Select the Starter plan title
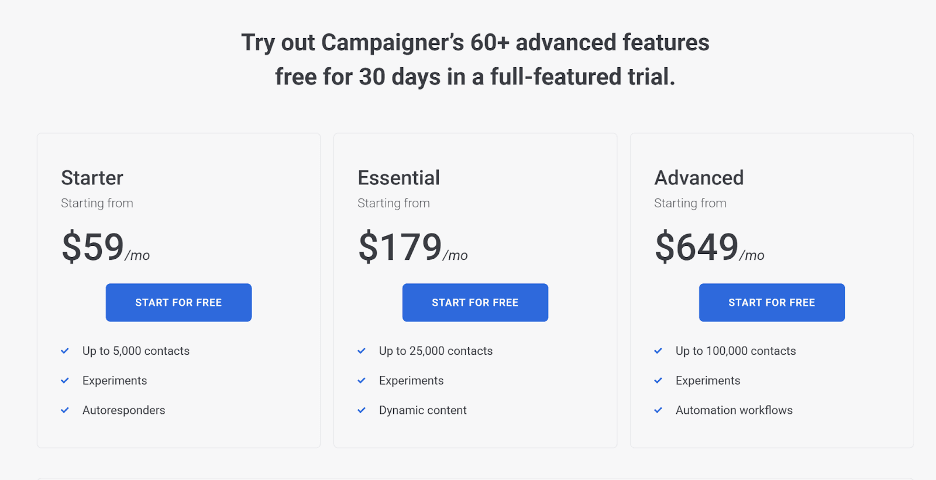The image size is (936, 480). point(92,178)
